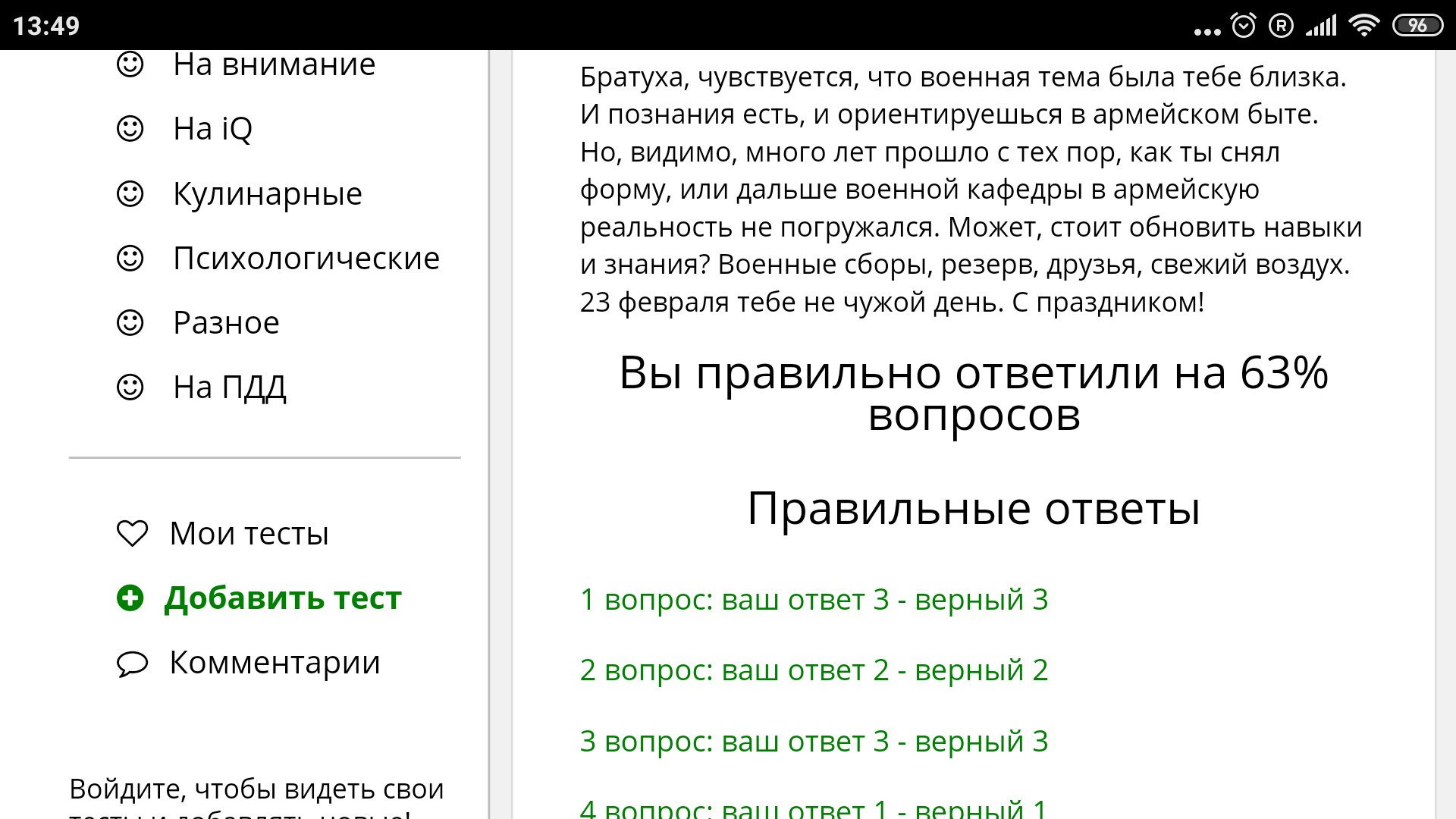Go to the На ПДД category

(x=230, y=388)
